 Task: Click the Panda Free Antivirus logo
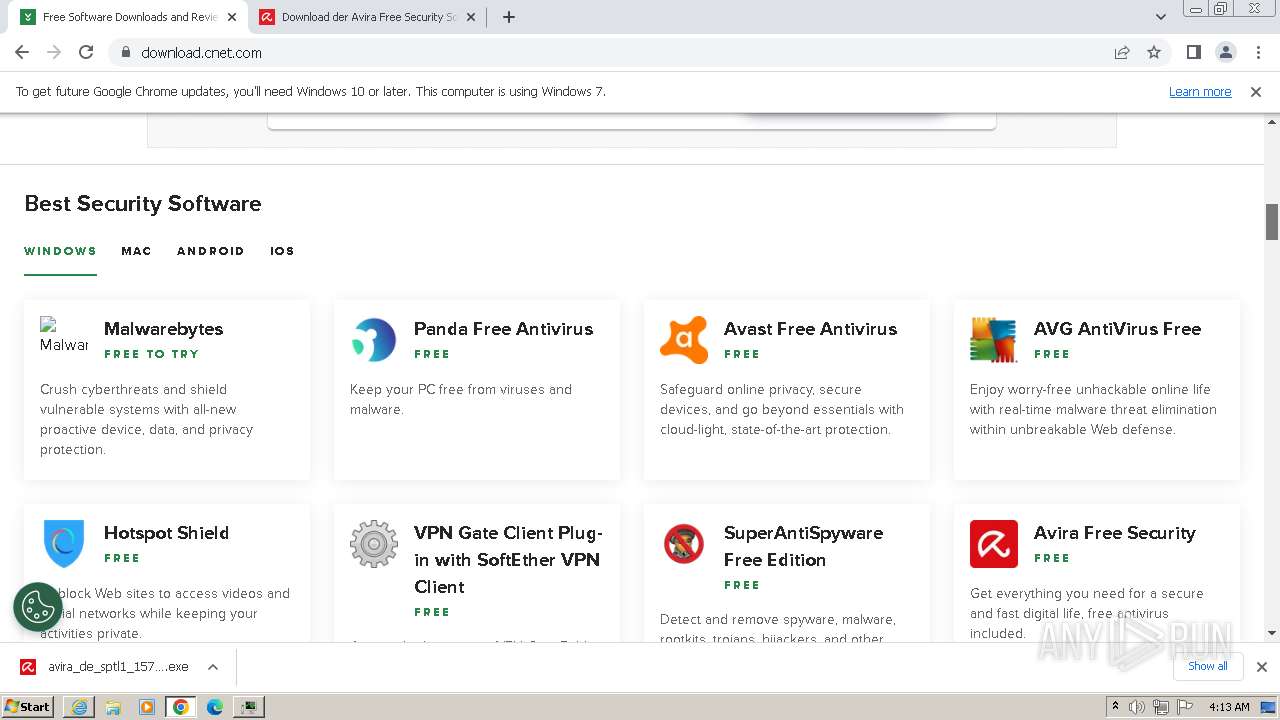tap(374, 340)
